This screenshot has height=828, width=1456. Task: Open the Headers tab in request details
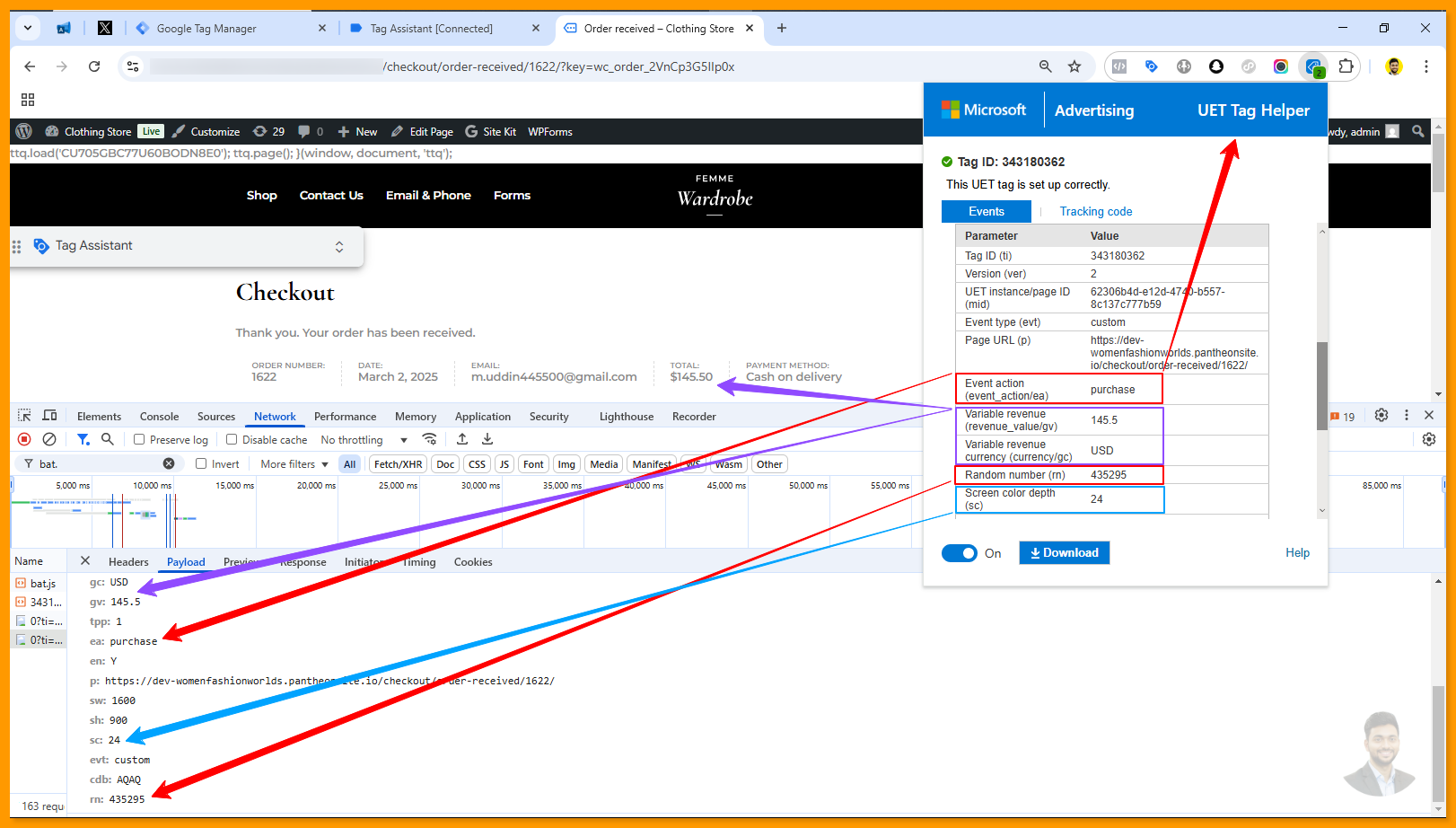click(128, 562)
